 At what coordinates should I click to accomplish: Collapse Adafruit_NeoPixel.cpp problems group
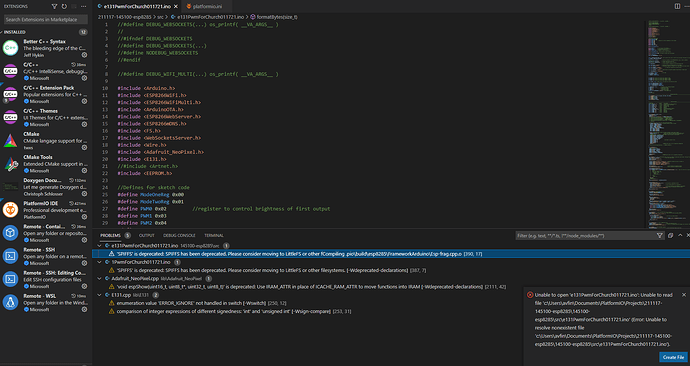[x=99, y=278]
